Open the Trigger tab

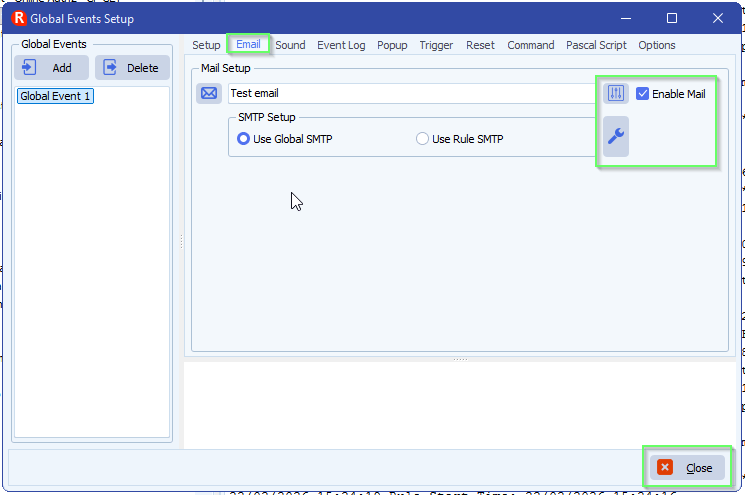436,45
